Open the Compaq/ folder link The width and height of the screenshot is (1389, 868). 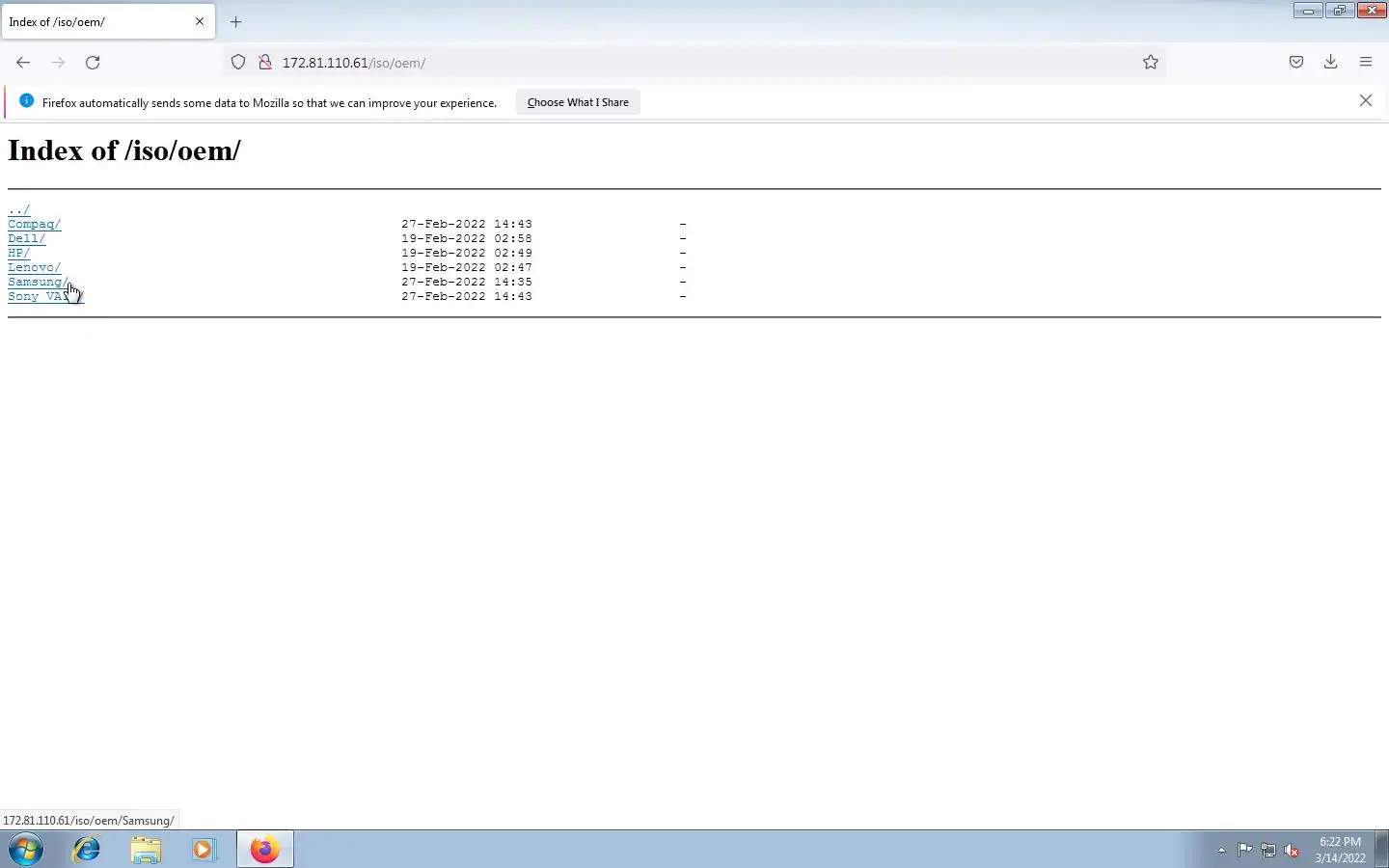pos(35,224)
